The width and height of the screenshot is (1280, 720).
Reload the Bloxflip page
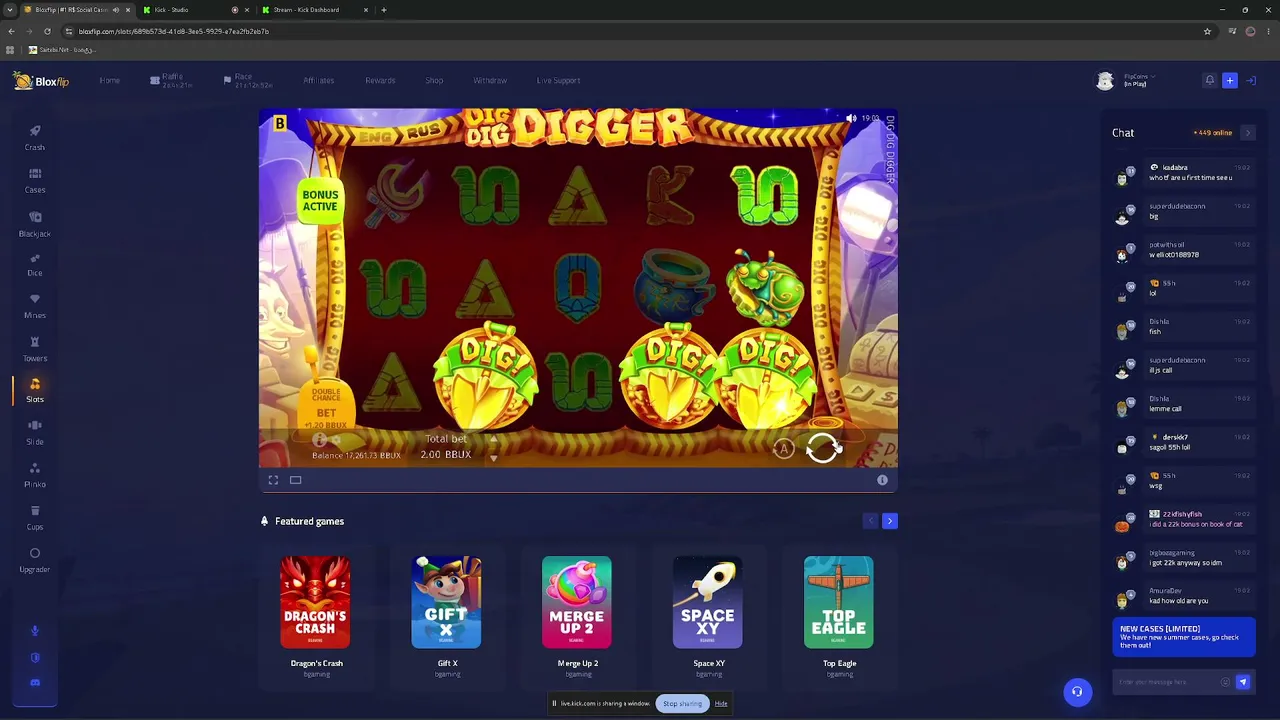[47, 31]
